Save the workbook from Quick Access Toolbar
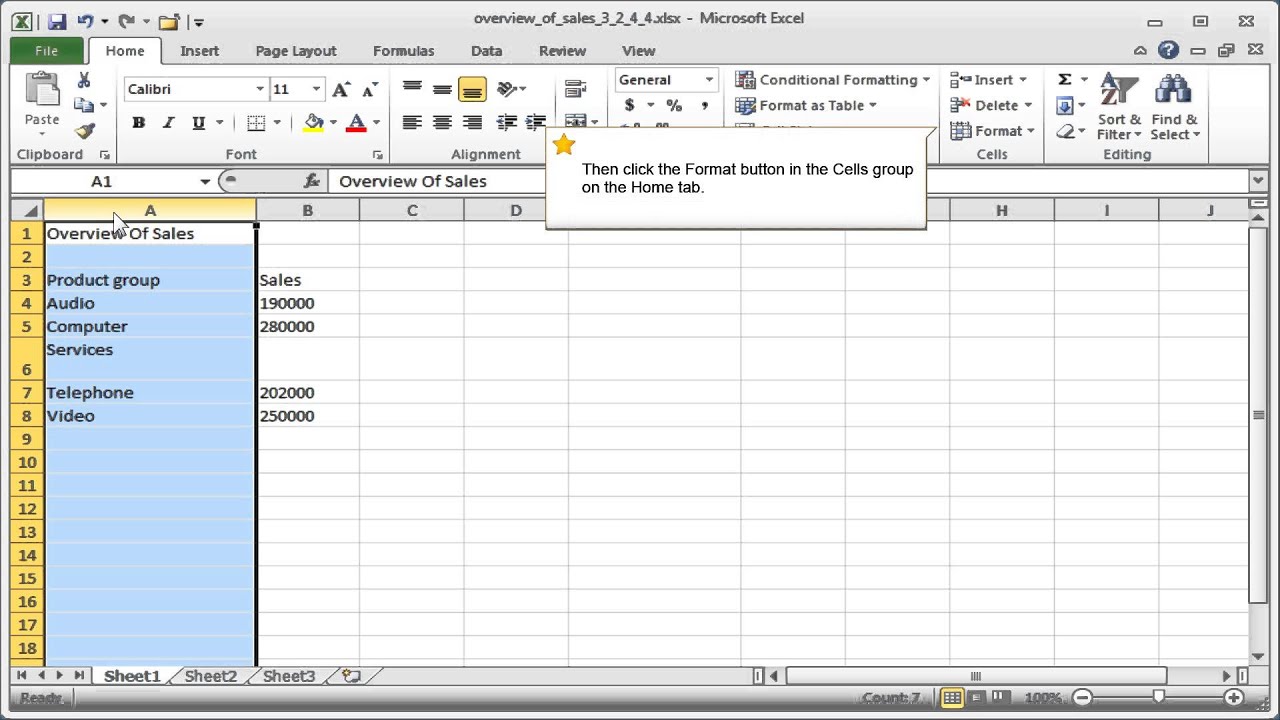1280x720 pixels. click(x=56, y=21)
